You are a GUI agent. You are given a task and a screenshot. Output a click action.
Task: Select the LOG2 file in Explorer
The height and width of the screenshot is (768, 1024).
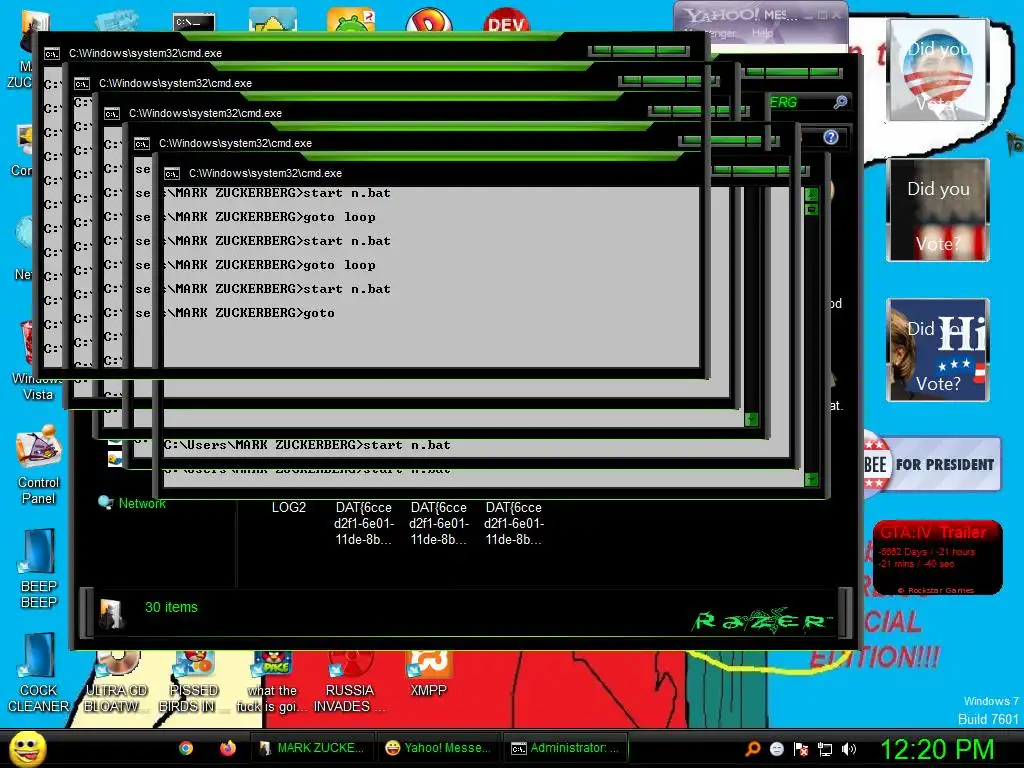coord(289,507)
